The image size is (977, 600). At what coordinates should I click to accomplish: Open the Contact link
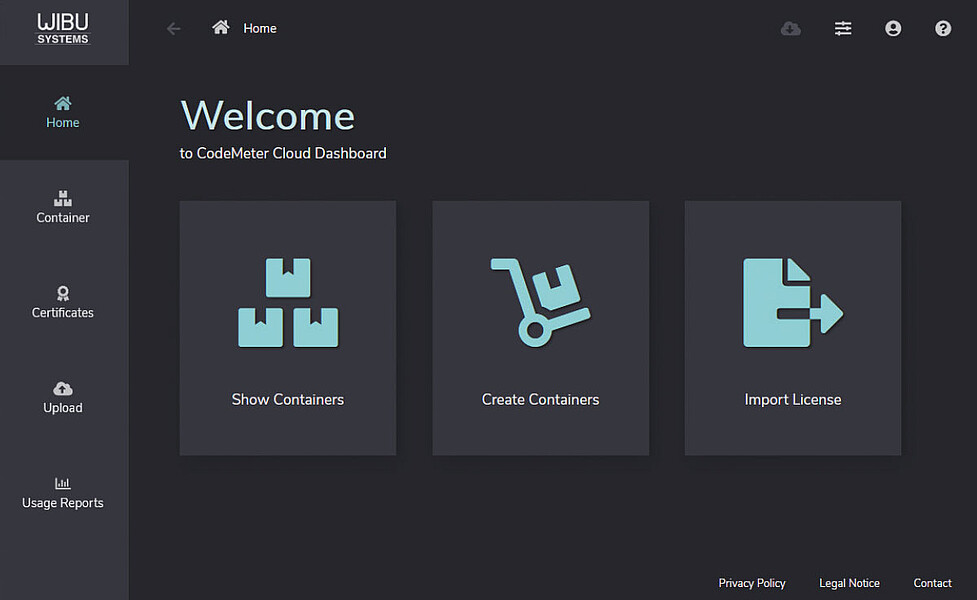(932, 583)
